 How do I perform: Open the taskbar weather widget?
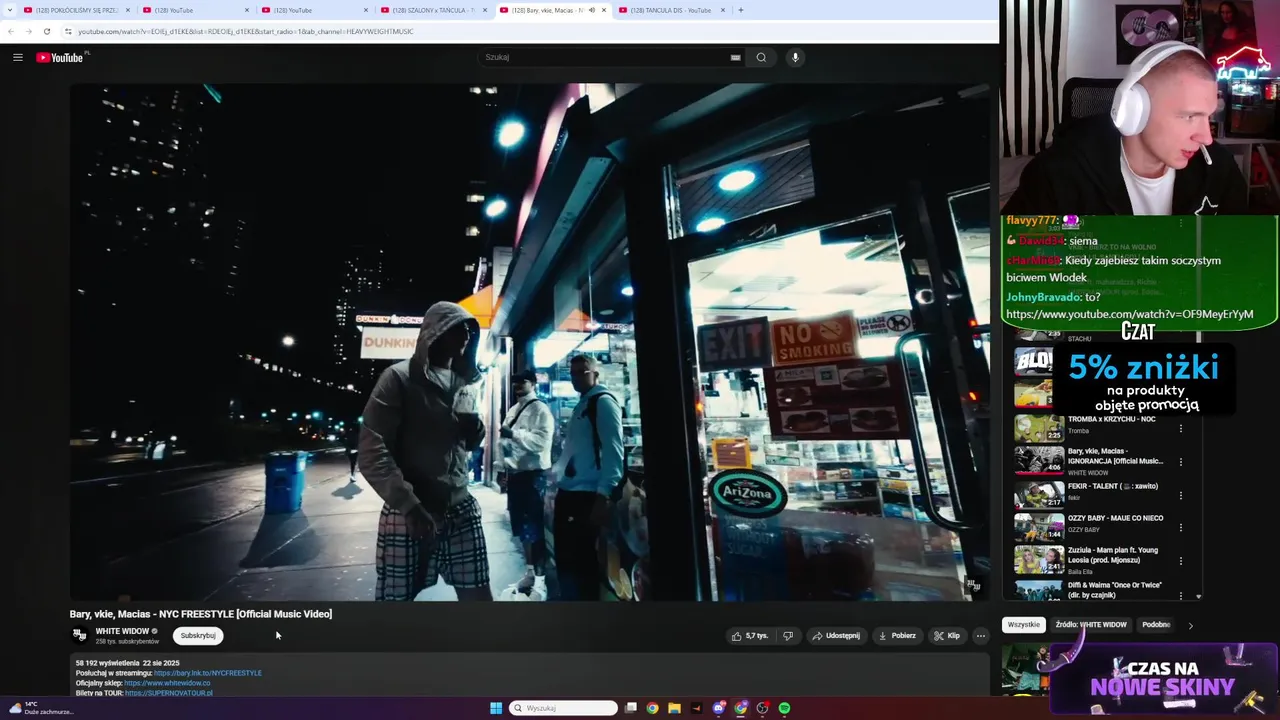42,708
